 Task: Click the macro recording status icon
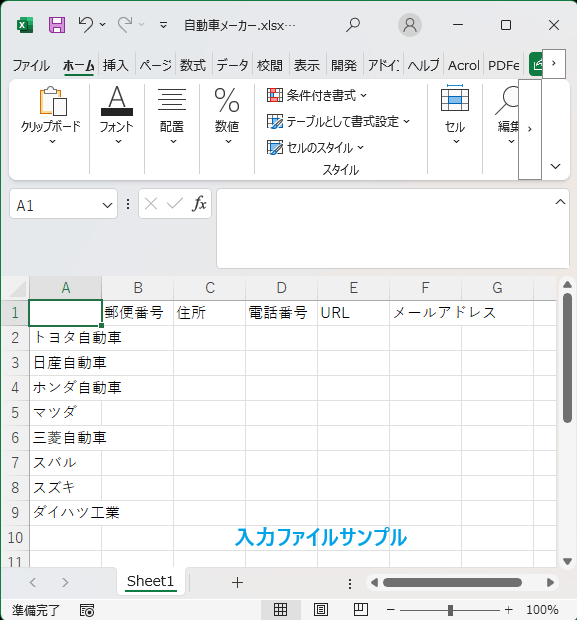point(87,610)
